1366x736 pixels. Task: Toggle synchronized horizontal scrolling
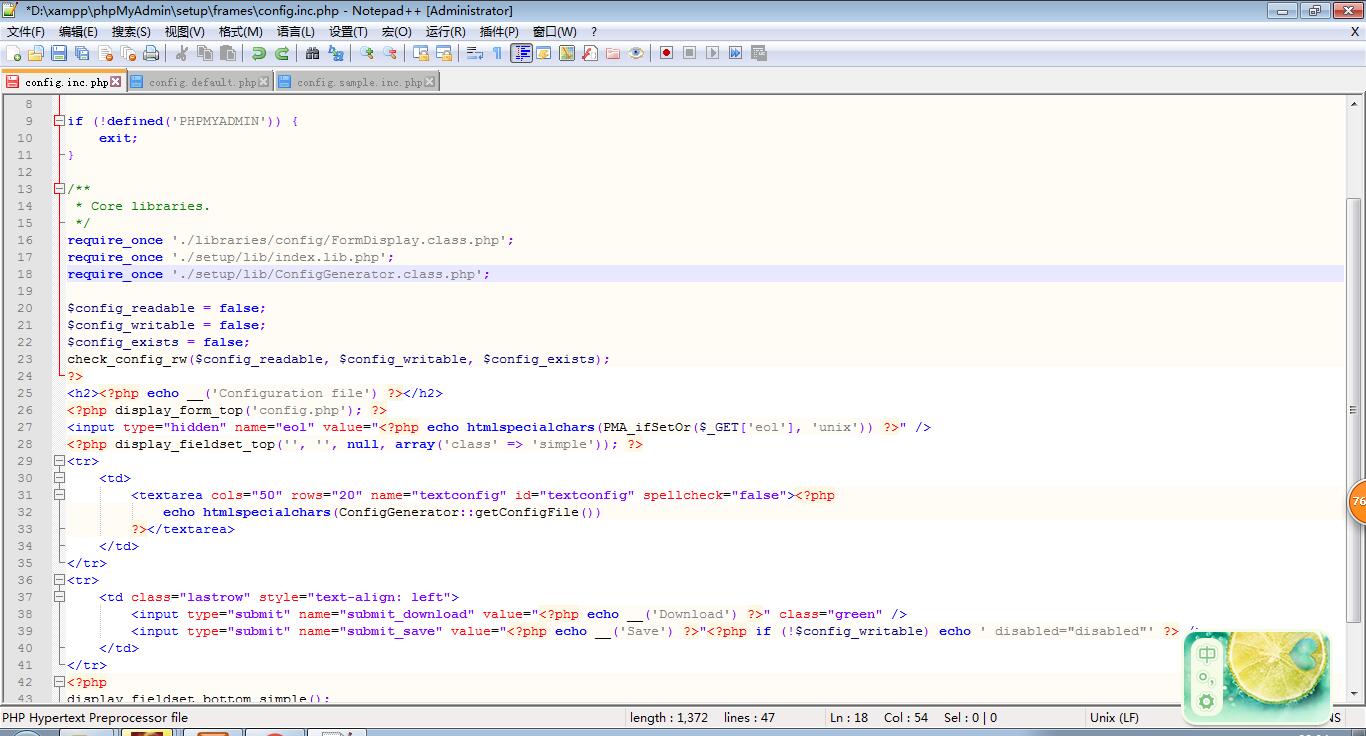444,53
